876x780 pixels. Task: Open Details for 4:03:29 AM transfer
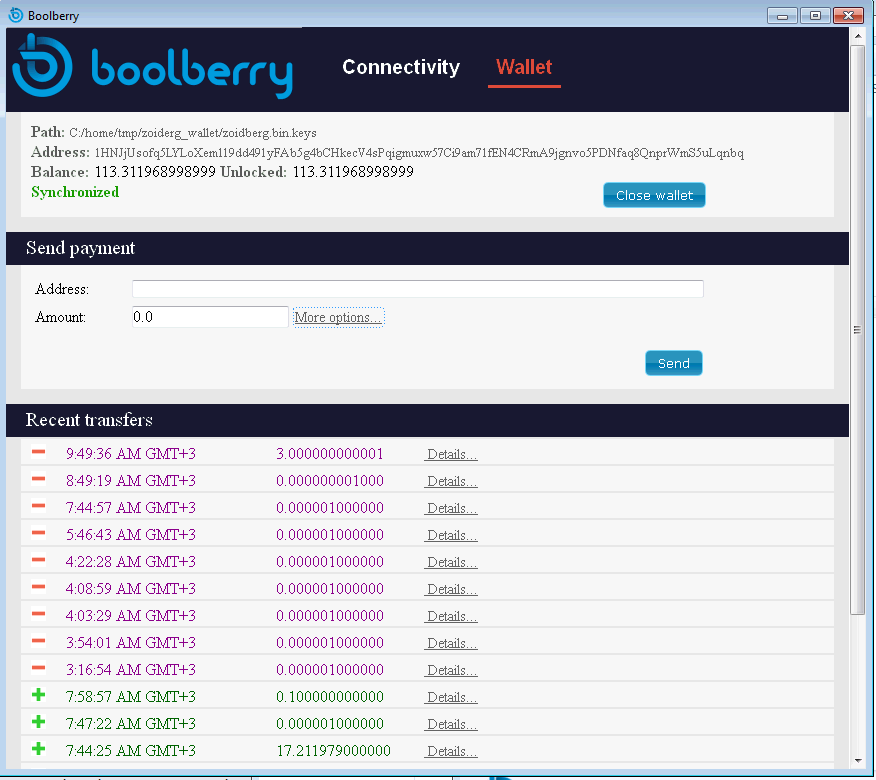[451, 616]
